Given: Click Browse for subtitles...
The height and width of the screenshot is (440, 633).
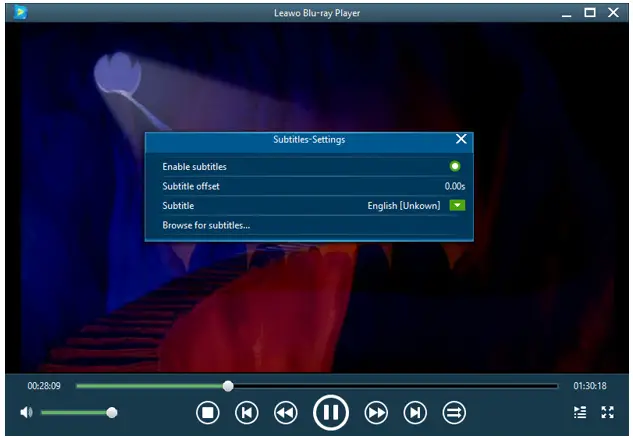Looking at the screenshot, I should [206, 225].
